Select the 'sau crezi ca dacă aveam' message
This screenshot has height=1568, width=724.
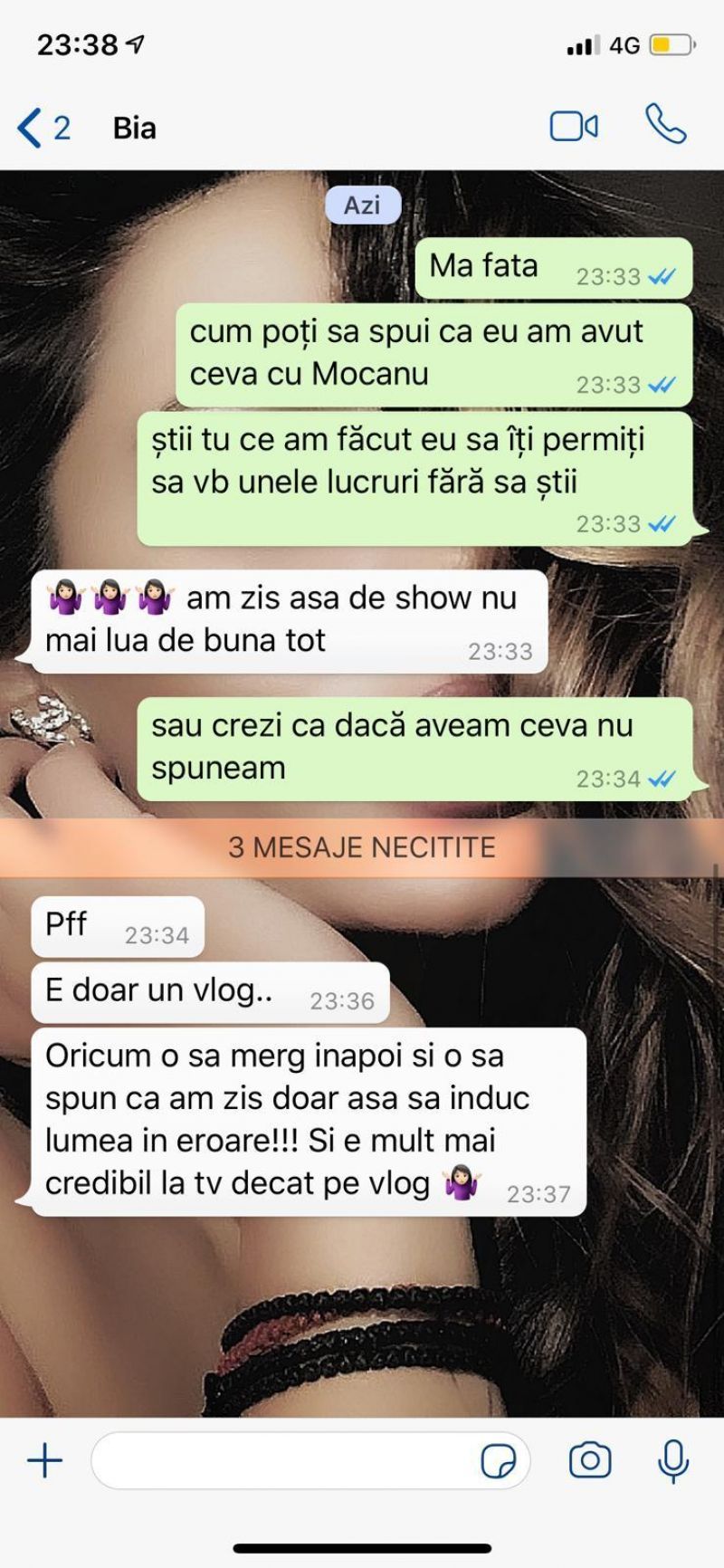pos(414,749)
